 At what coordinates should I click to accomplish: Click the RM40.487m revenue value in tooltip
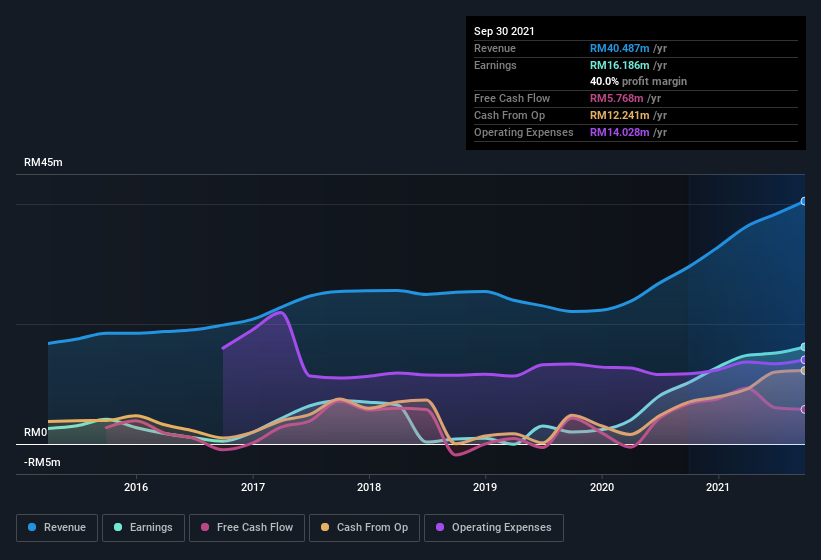(619, 48)
